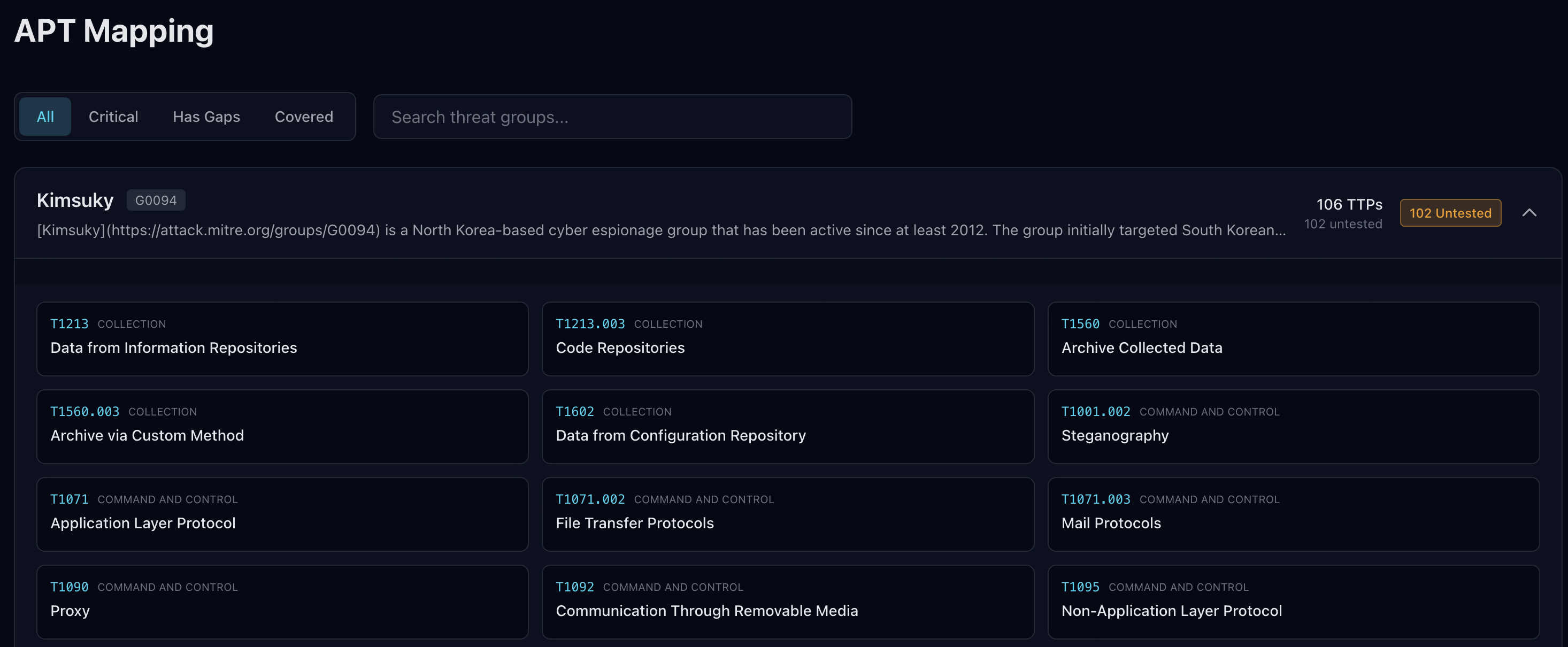Collapse the Kimsuky group chevron
Image resolution: width=1568 pixels, height=647 pixels.
1528,212
